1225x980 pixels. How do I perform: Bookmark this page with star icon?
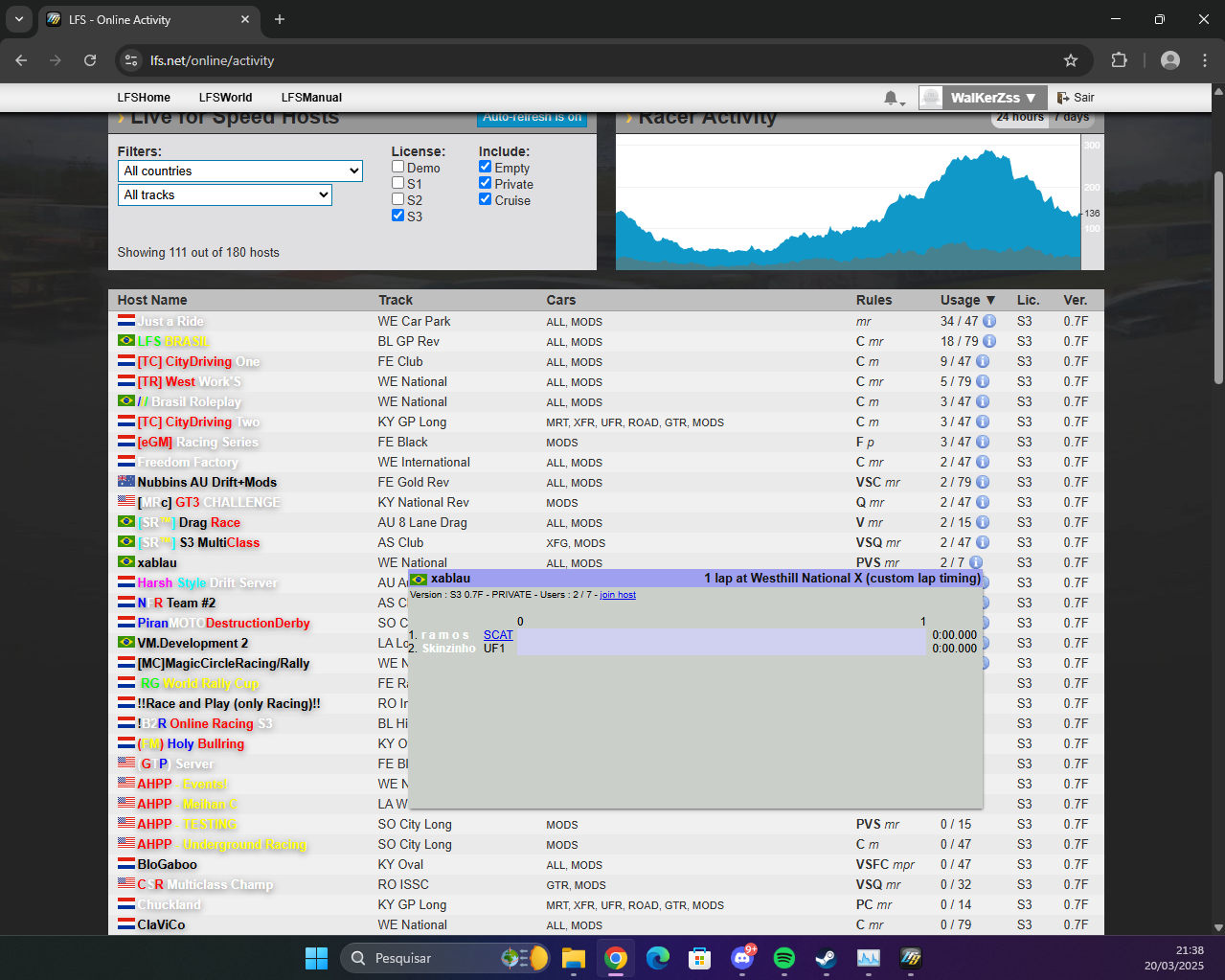pyautogui.click(x=1071, y=60)
